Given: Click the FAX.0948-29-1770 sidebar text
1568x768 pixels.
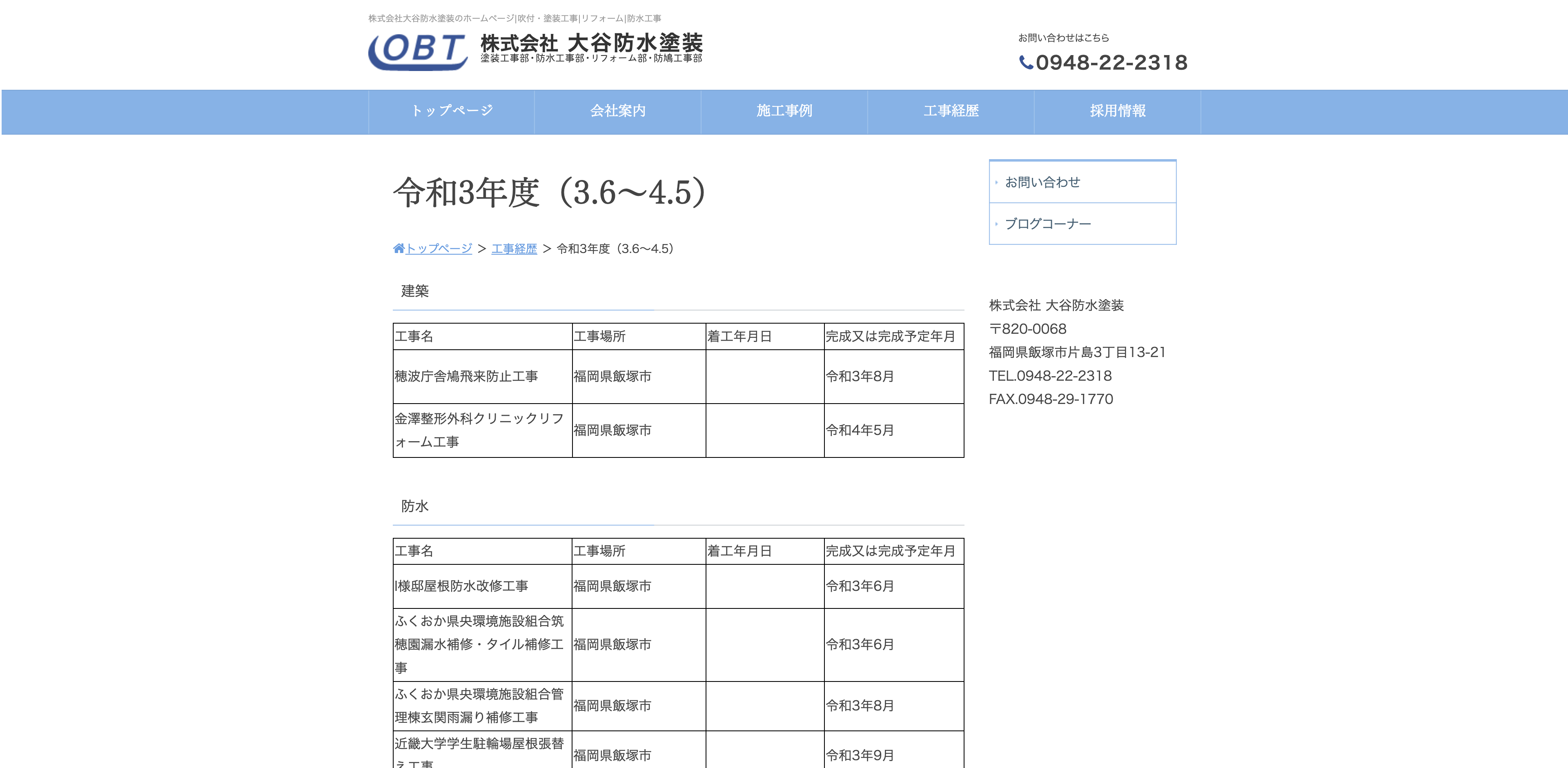Looking at the screenshot, I should [1051, 399].
